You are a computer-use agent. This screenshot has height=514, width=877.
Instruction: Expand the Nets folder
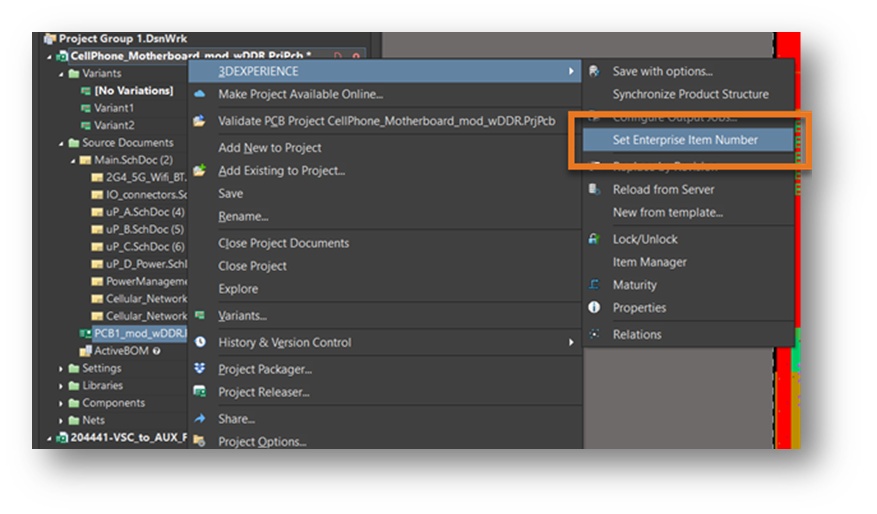tap(61, 420)
